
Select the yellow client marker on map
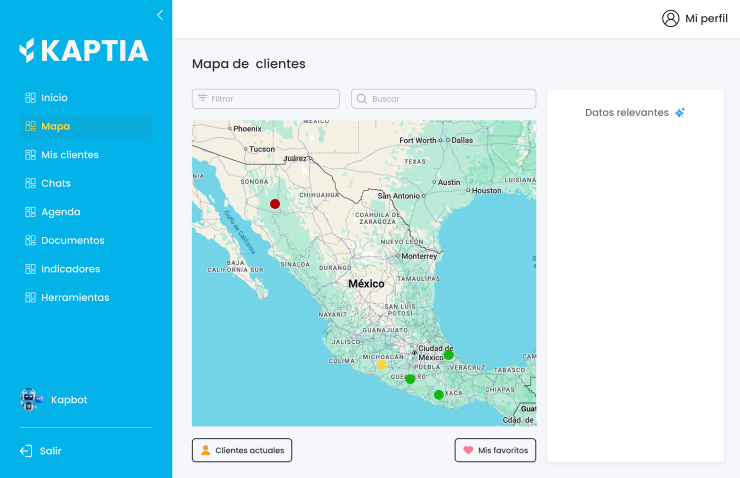pyautogui.click(x=382, y=365)
